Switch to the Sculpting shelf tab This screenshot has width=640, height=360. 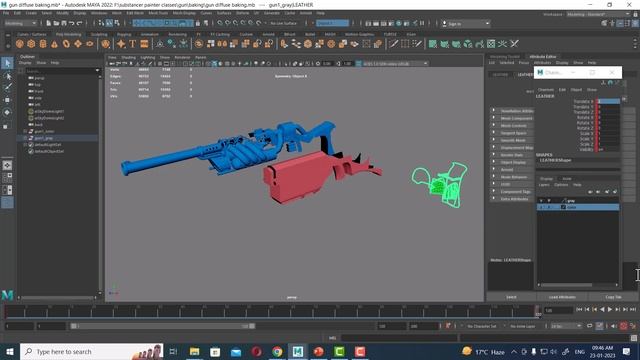(x=99, y=34)
